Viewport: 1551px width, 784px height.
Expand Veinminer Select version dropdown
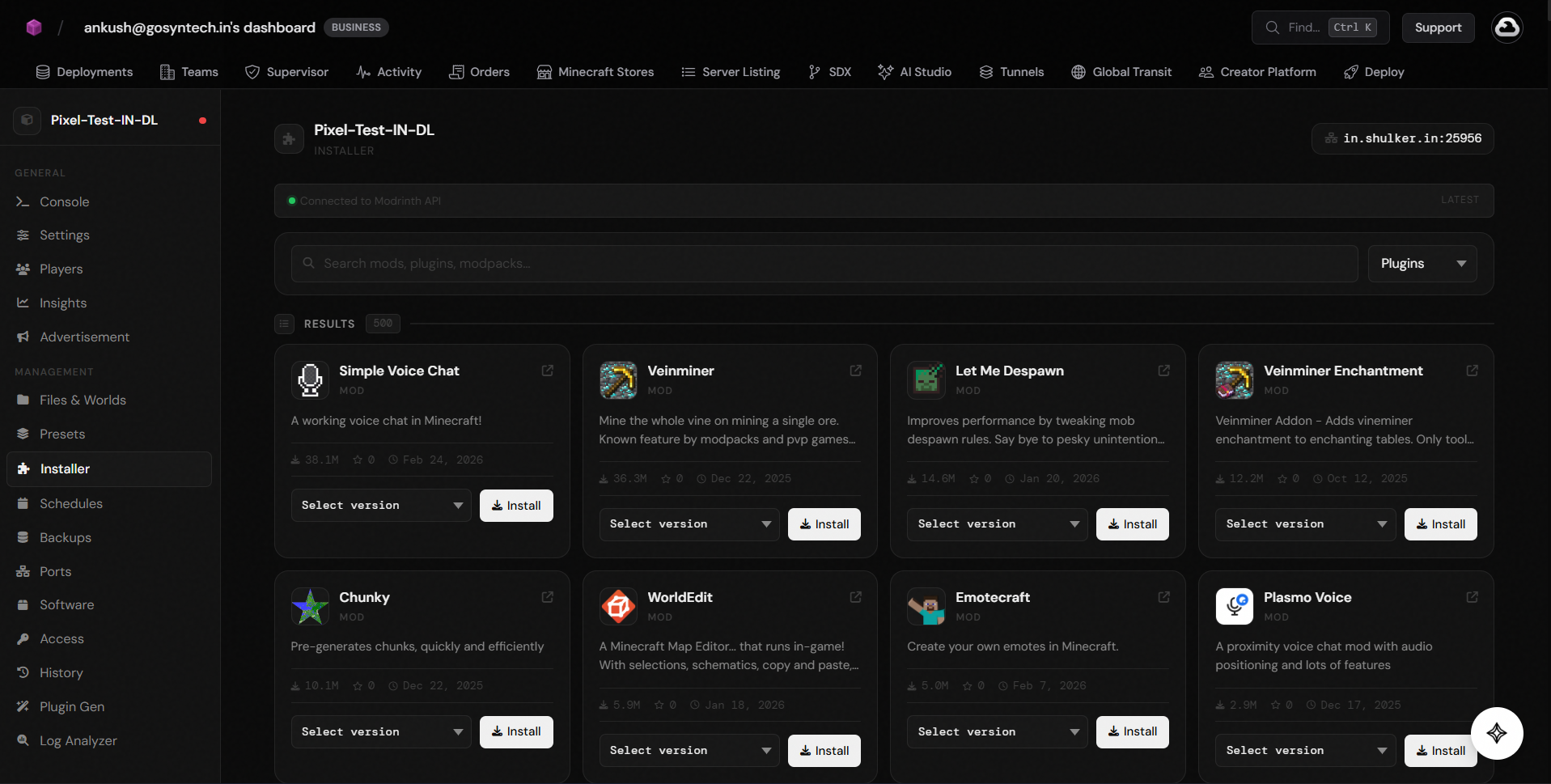coord(689,524)
